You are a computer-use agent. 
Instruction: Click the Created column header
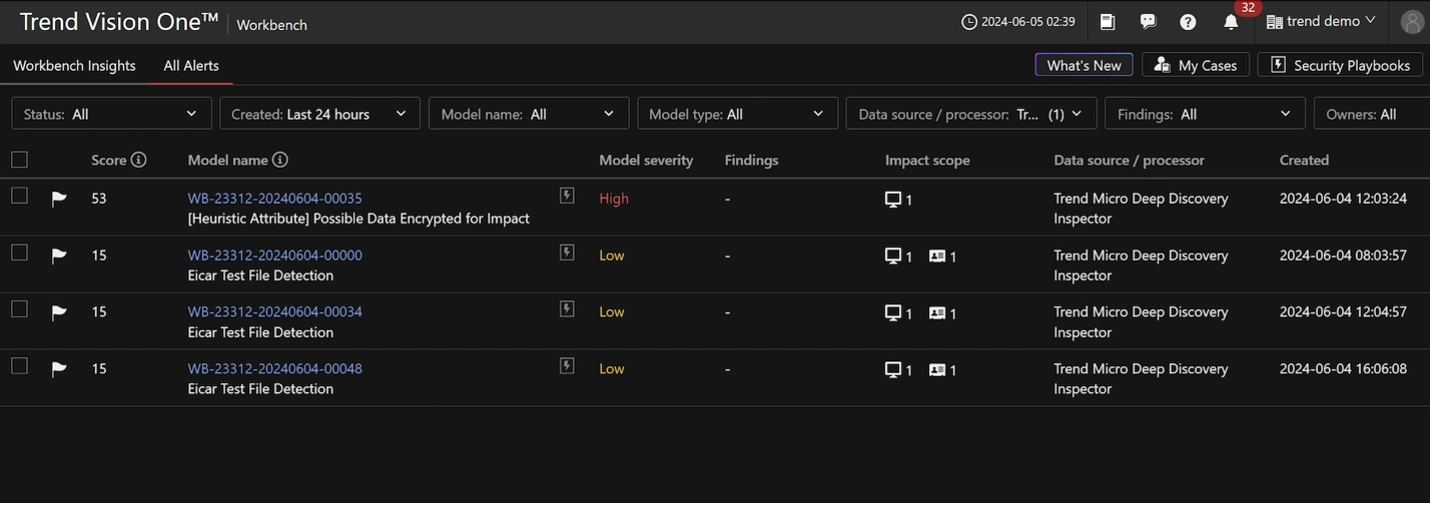pos(1304,160)
